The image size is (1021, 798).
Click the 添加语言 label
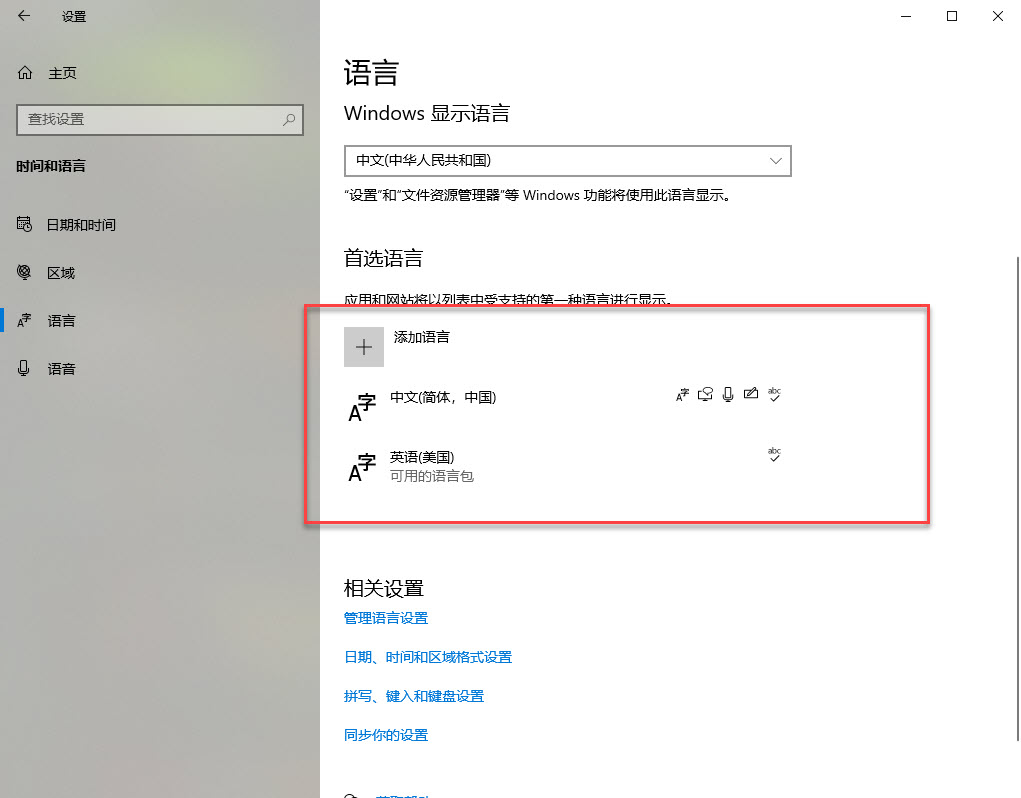[421, 337]
